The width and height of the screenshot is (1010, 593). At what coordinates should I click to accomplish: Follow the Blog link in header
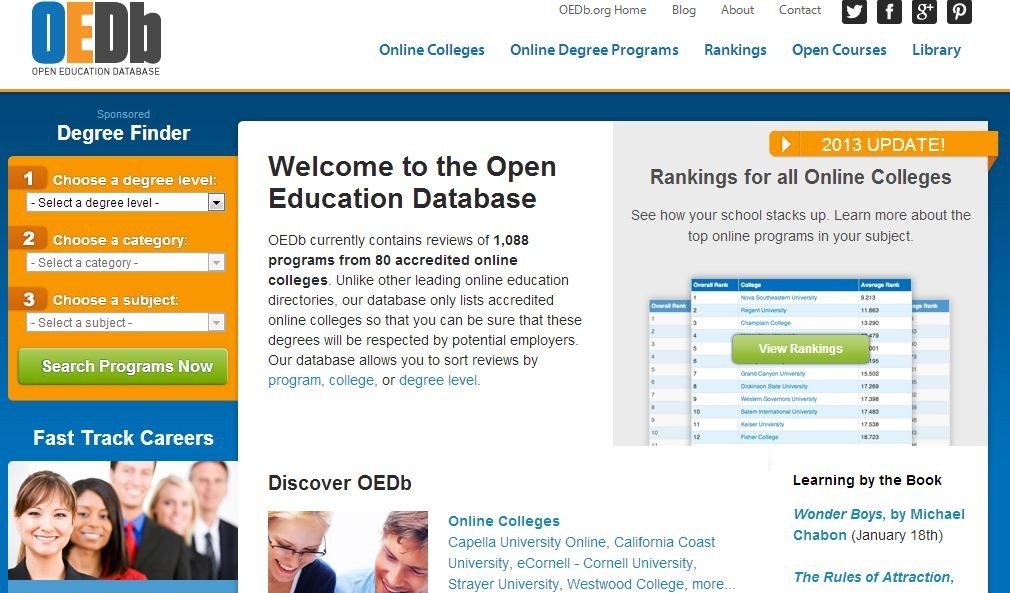click(684, 10)
